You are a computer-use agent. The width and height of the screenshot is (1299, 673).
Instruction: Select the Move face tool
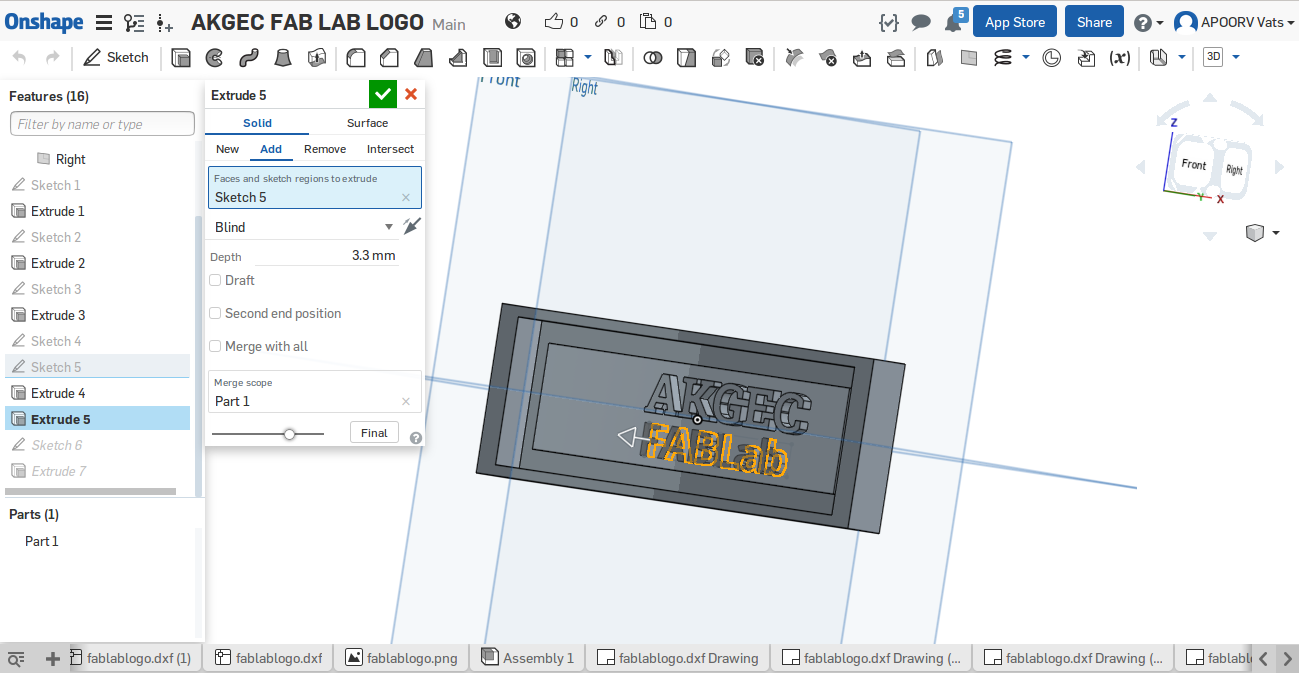coord(862,58)
